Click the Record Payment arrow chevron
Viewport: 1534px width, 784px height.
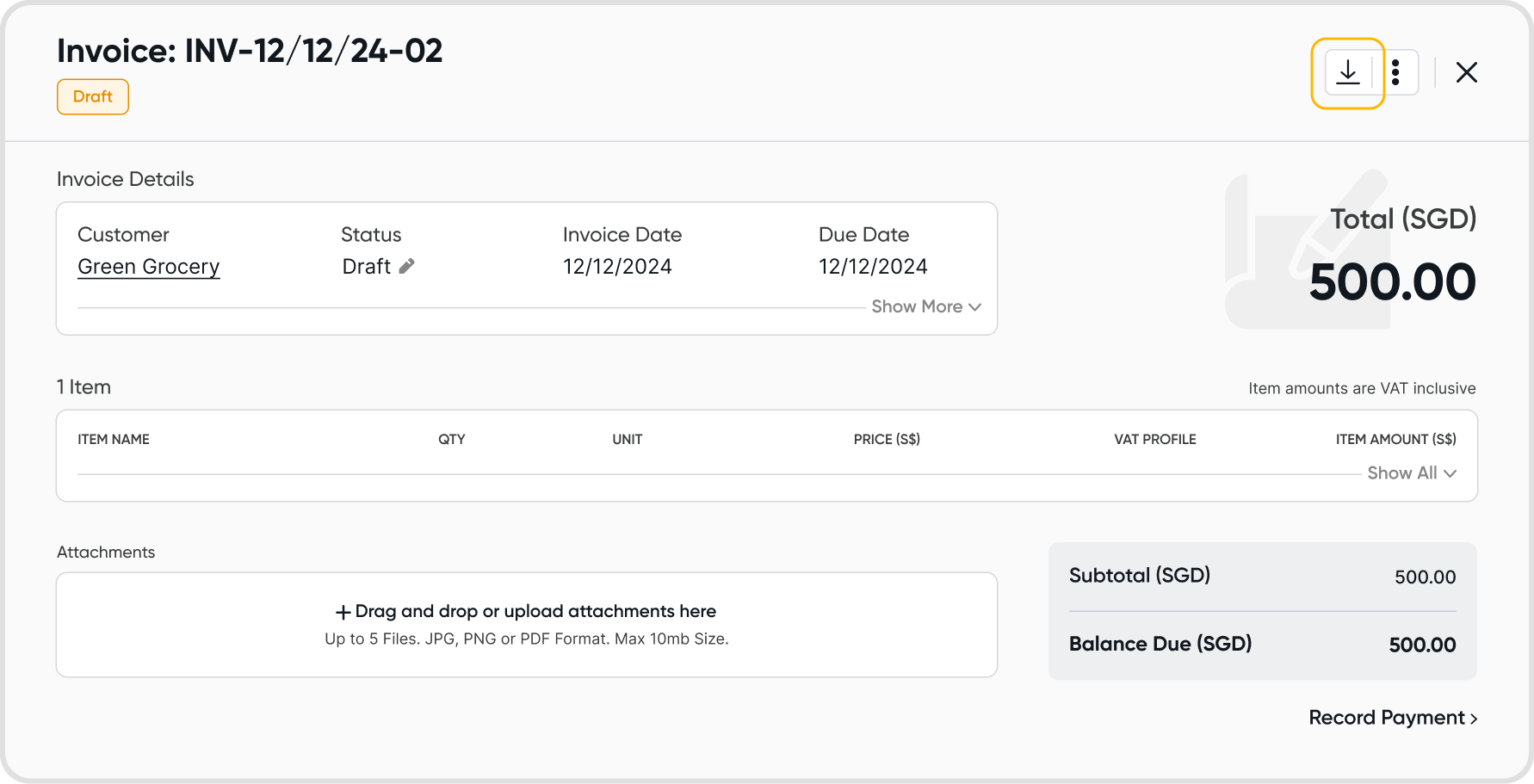pyautogui.click(x=1474, y=719)
